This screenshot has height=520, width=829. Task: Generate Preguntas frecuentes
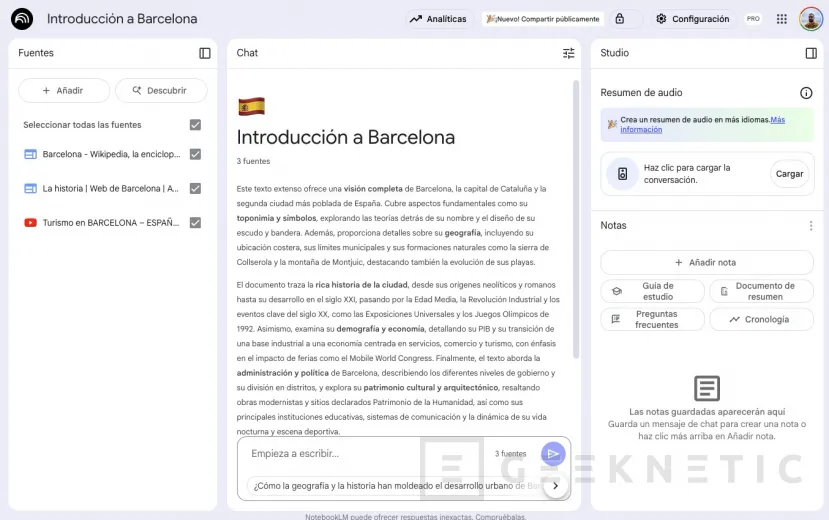(x=652, y=319)
